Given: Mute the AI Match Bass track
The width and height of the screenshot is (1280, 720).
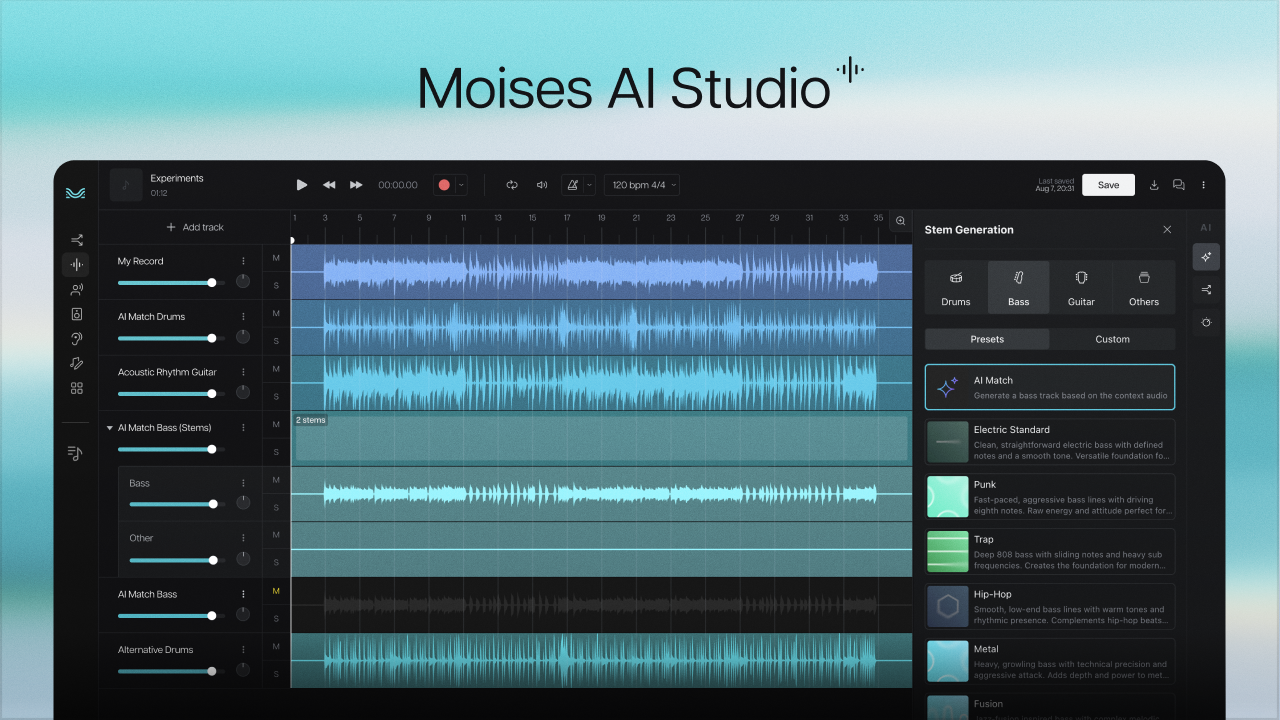Looking at the screenshot, I should [275, 591].
